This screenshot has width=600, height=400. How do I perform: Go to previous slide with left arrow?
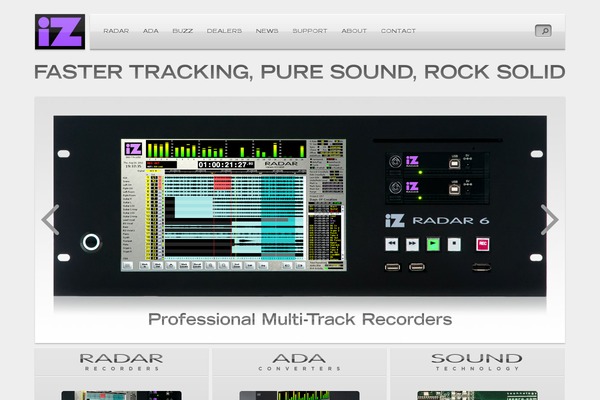(51, 220)
